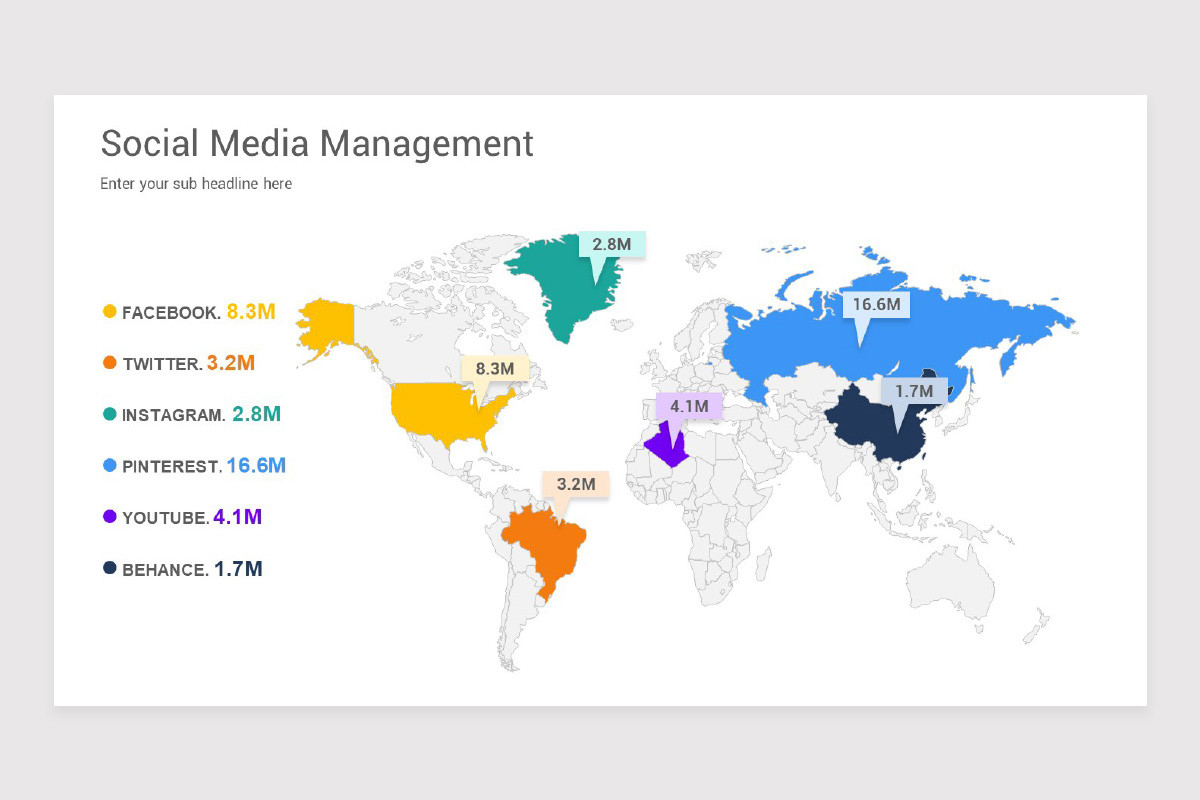The height and width of the screenshot is (800, 1200).
Task: Select the orange Twitter legend dot
Action: [110, 363]
